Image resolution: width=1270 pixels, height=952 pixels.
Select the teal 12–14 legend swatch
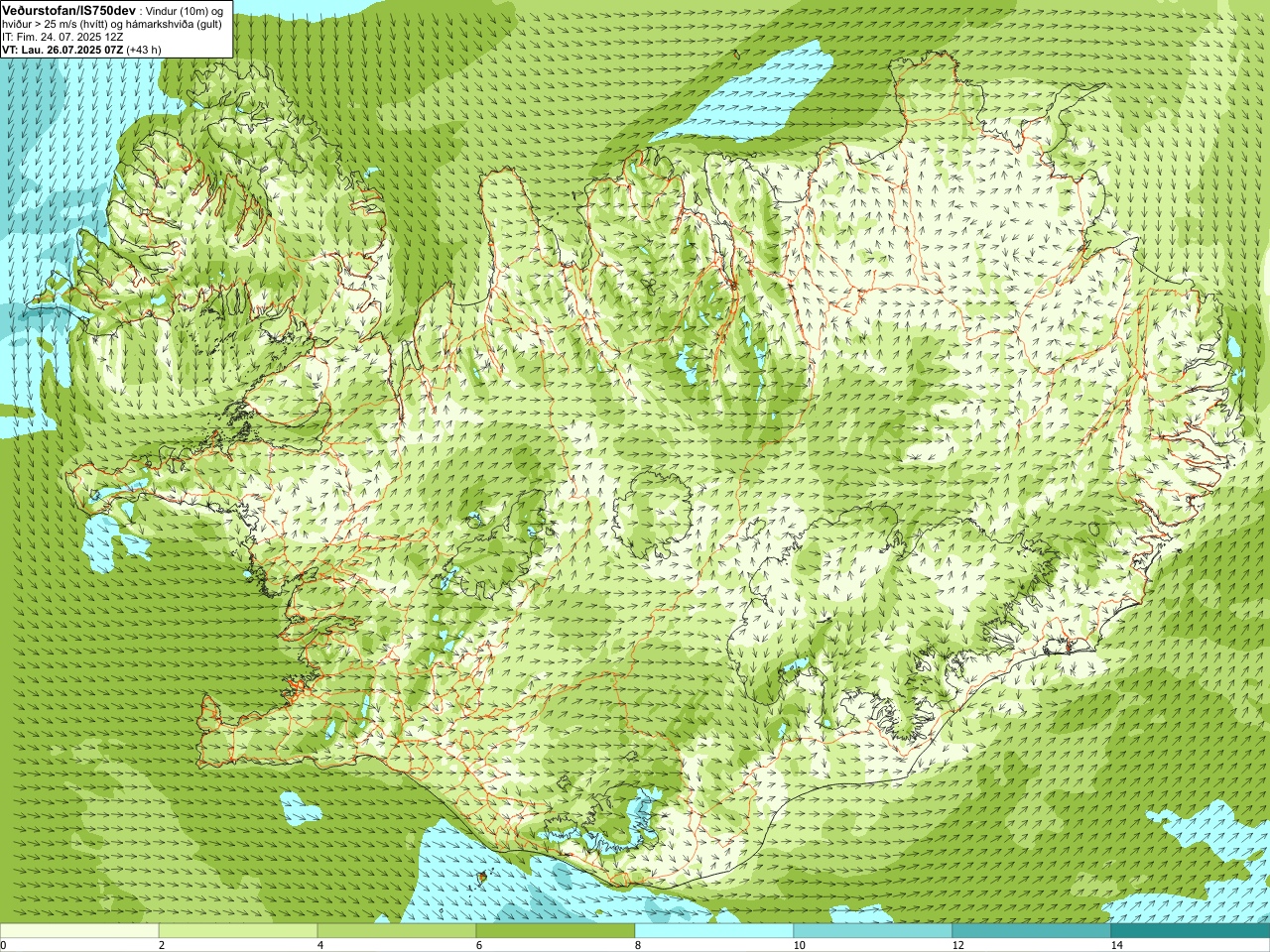(1032, 931)
